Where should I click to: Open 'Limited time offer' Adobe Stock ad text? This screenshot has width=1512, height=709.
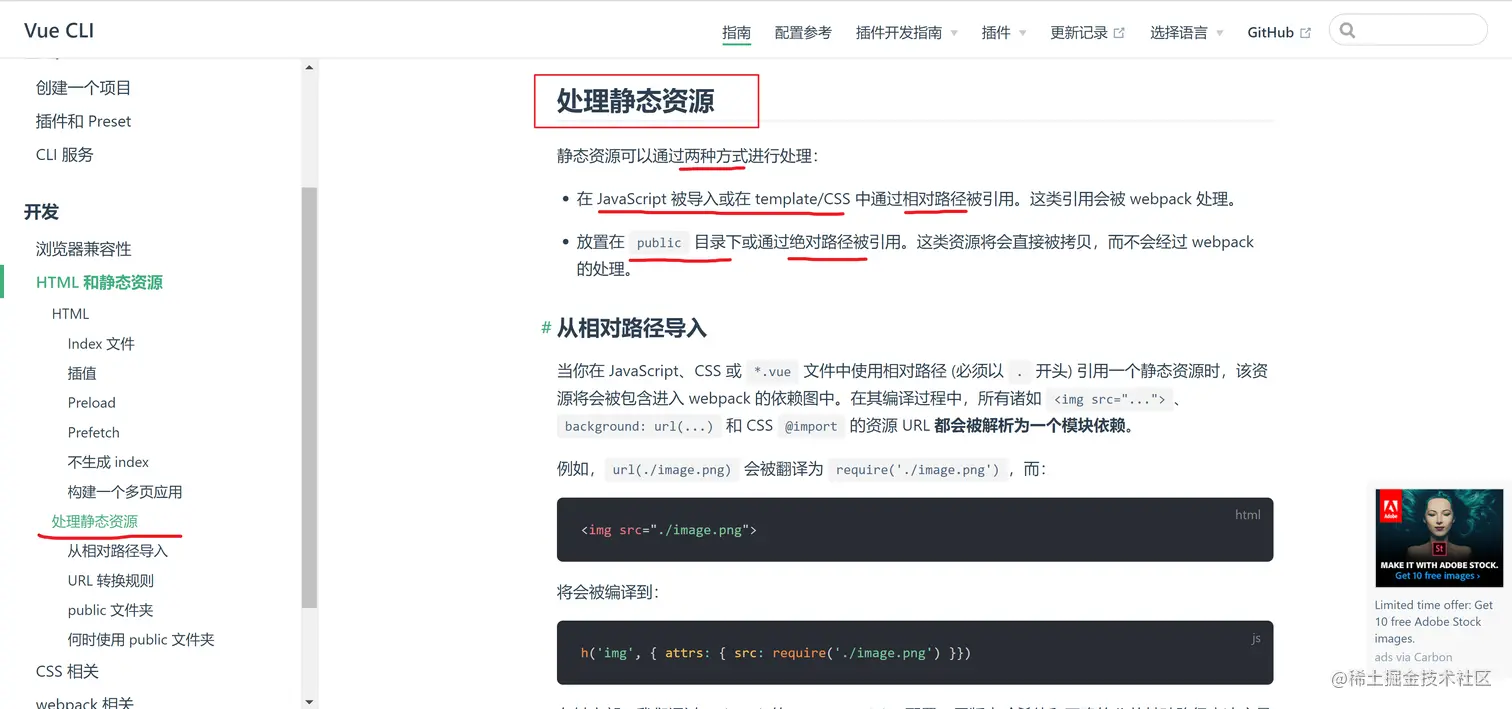1434,621
